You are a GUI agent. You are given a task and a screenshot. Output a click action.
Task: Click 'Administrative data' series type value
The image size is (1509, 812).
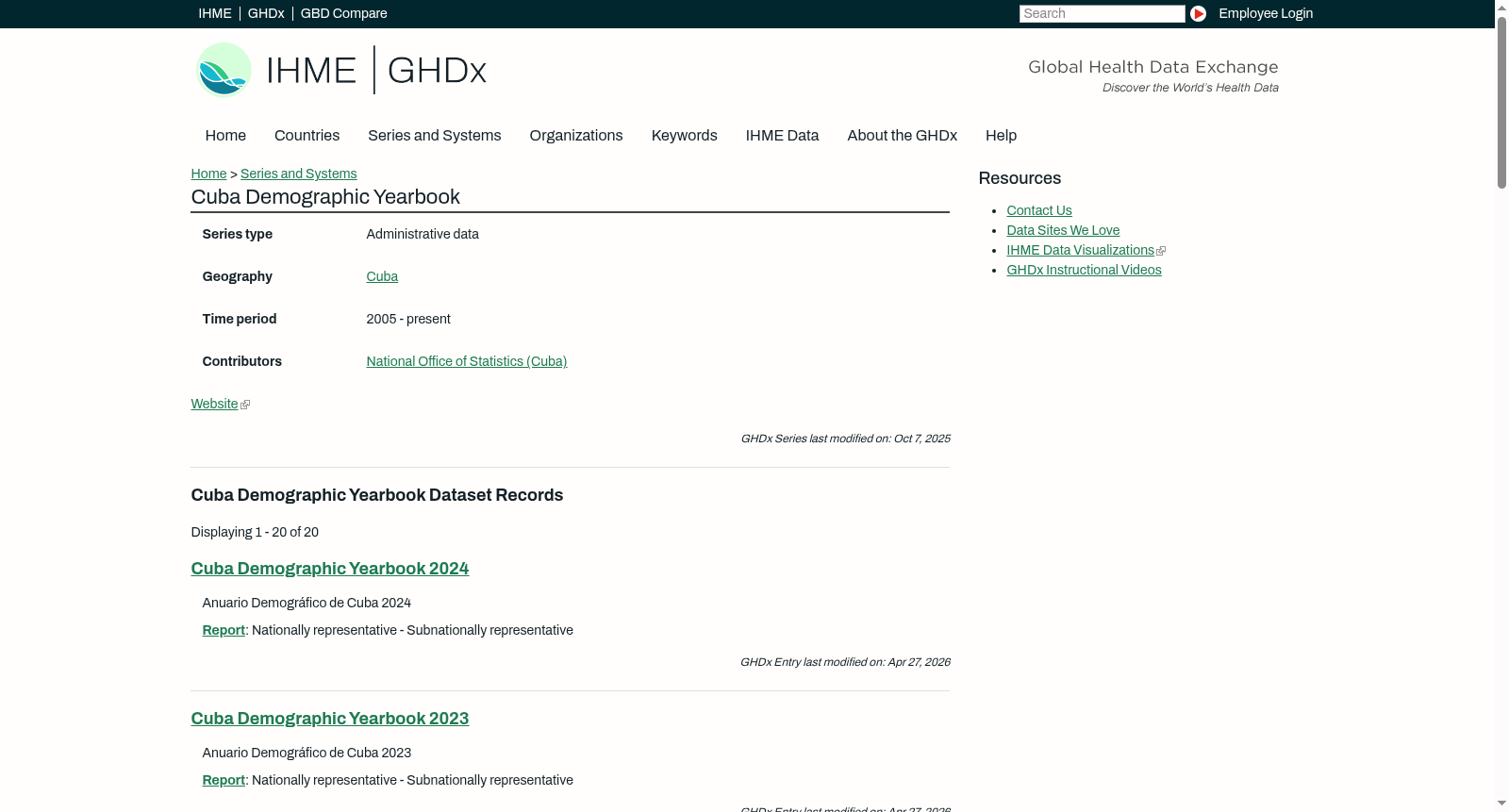click(423, 234)
